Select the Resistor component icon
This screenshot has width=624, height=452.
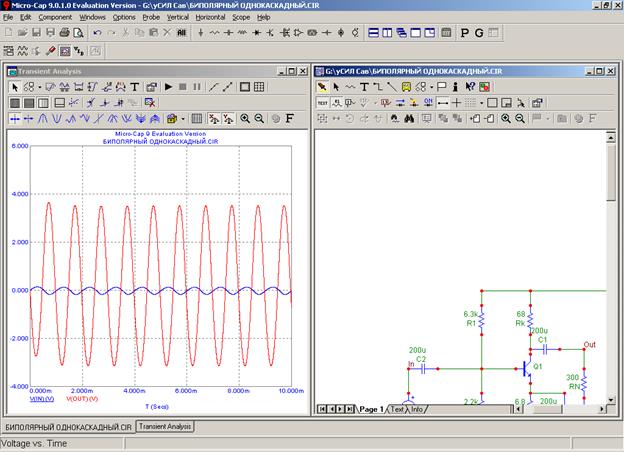point(214,33)
